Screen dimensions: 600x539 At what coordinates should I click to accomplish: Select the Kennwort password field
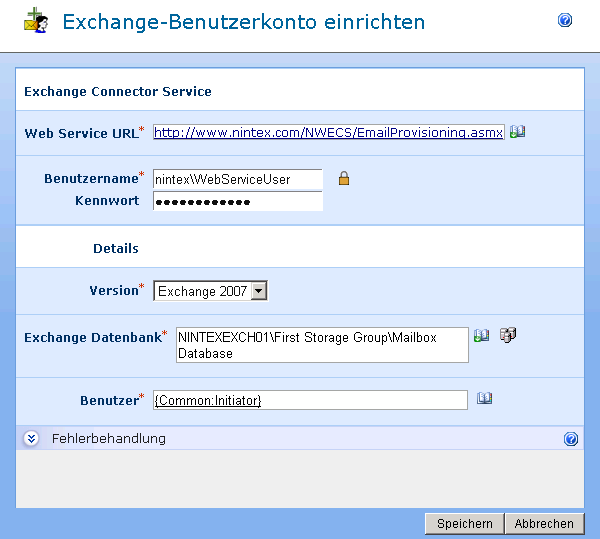click(237, 201)
